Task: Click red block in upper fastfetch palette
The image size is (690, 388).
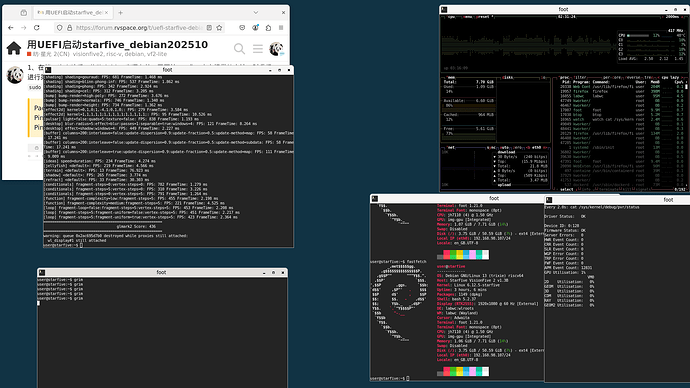Action: click(x=447, y=255)
